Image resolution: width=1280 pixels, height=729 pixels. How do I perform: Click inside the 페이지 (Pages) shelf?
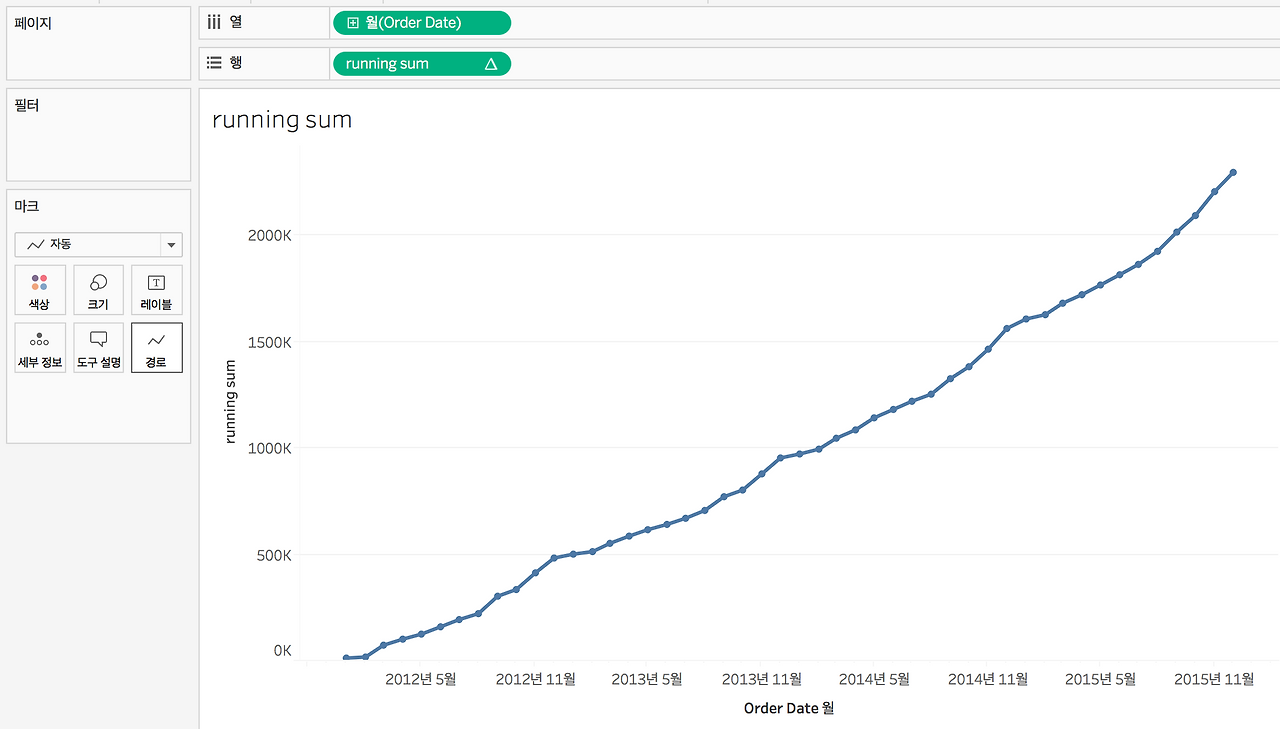(x=98, y=43)
